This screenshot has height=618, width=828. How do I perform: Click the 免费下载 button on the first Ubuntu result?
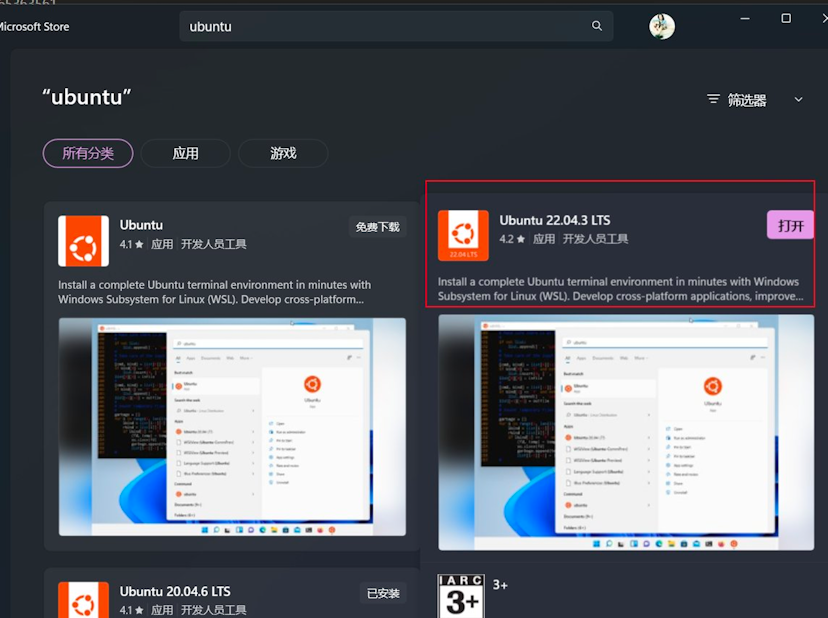pyautogui.click(x=377, y=226)
